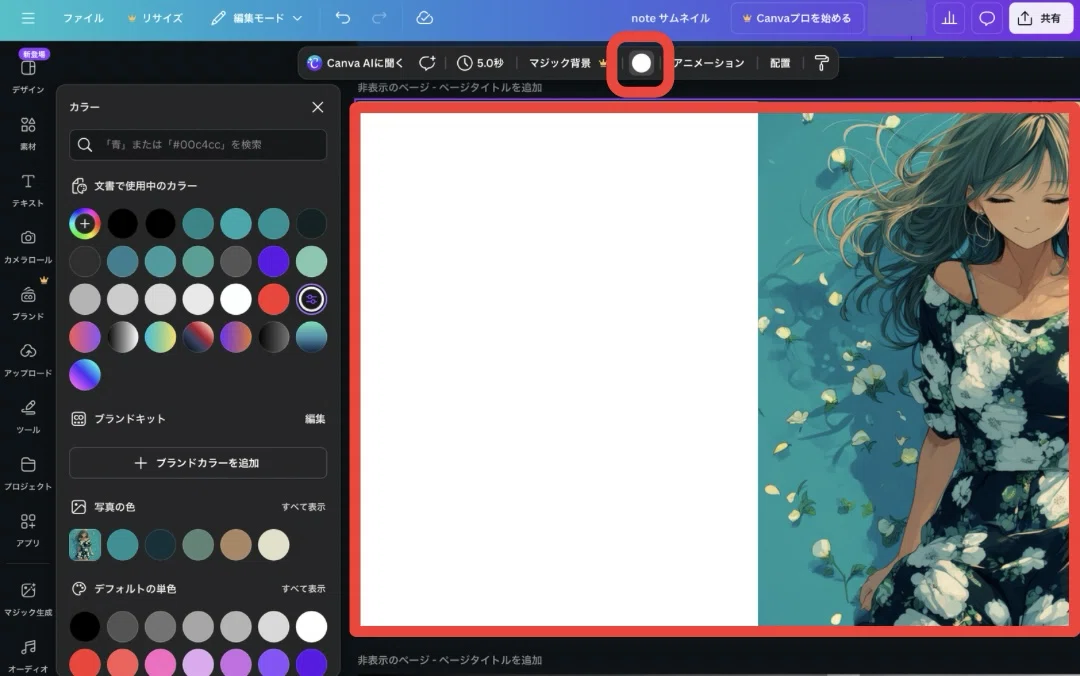Click the selected white swatch with adjust icon
Image resolution: width=1080 pixels, height=676 pixels.
click(x=311, y=299)
